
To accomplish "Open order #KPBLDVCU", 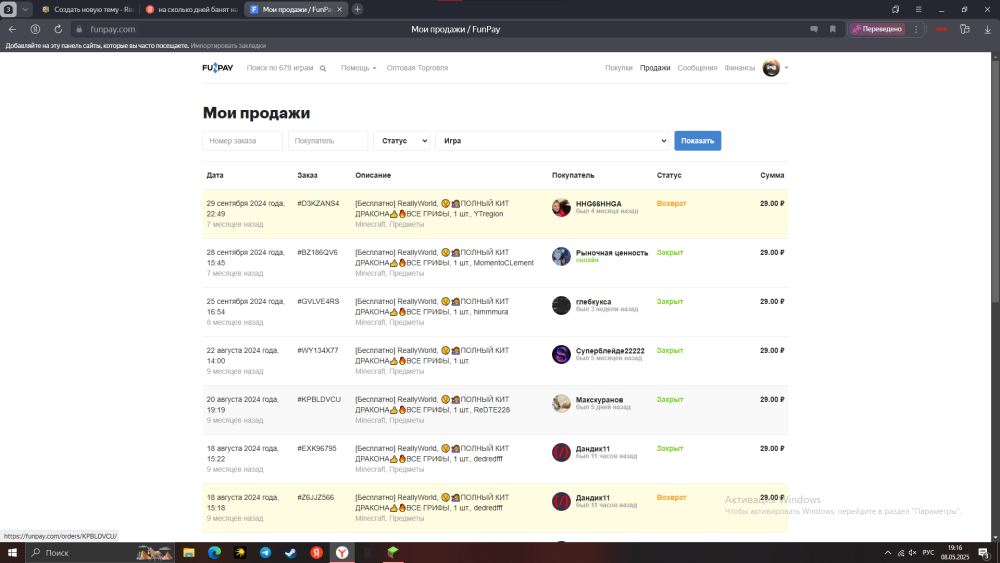I will (x=318, y=400).
